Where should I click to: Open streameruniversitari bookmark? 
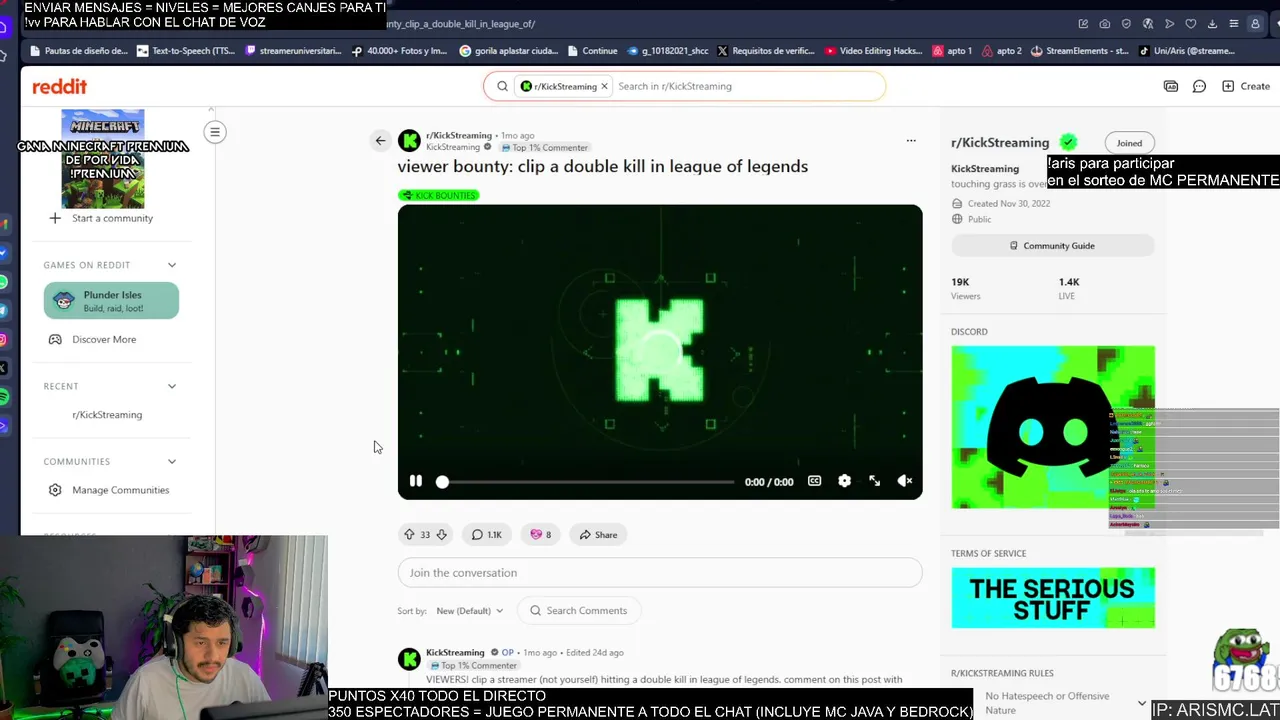click(x=293, y=51)
